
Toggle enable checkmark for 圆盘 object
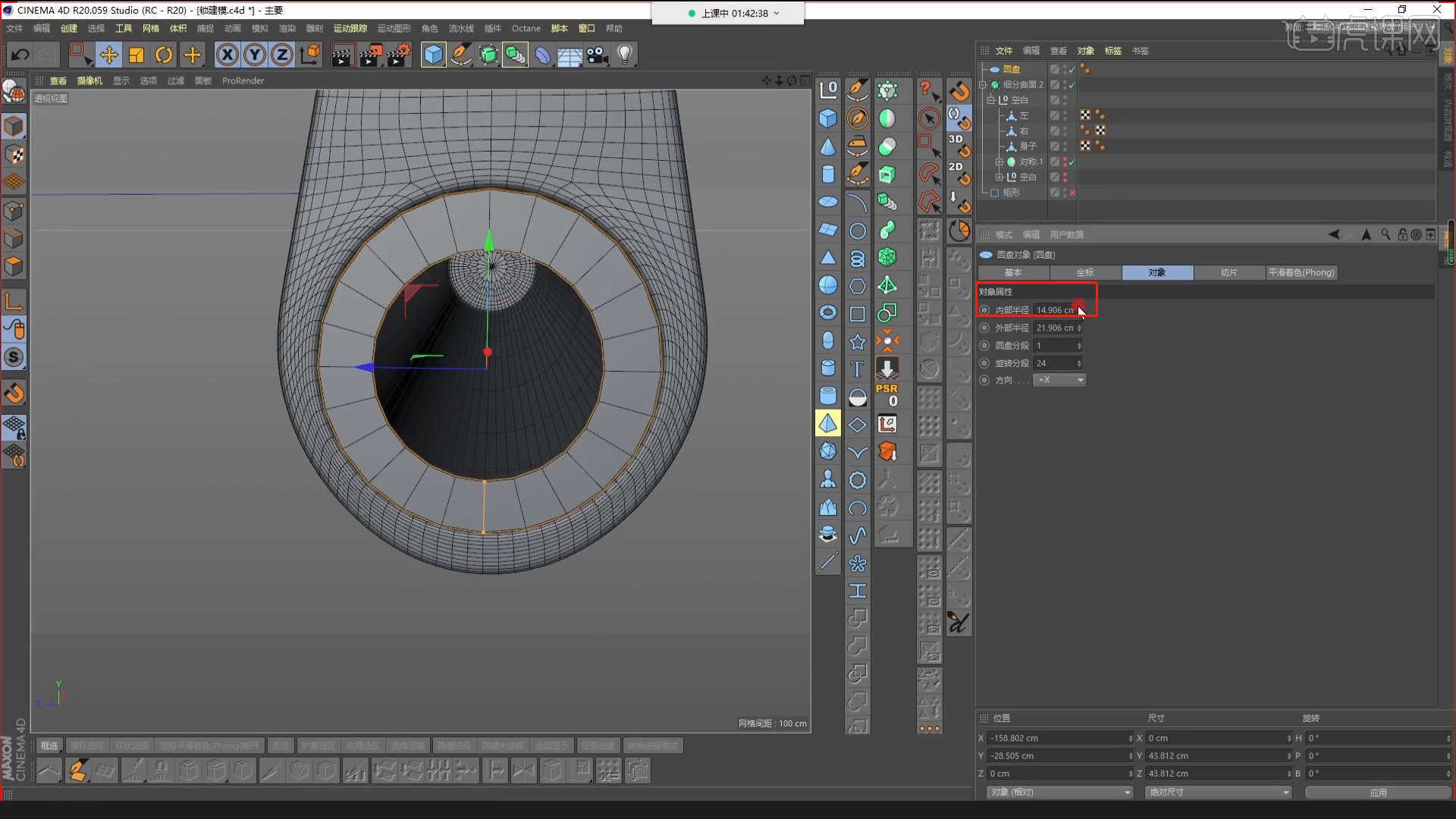tap(1072, 69)
